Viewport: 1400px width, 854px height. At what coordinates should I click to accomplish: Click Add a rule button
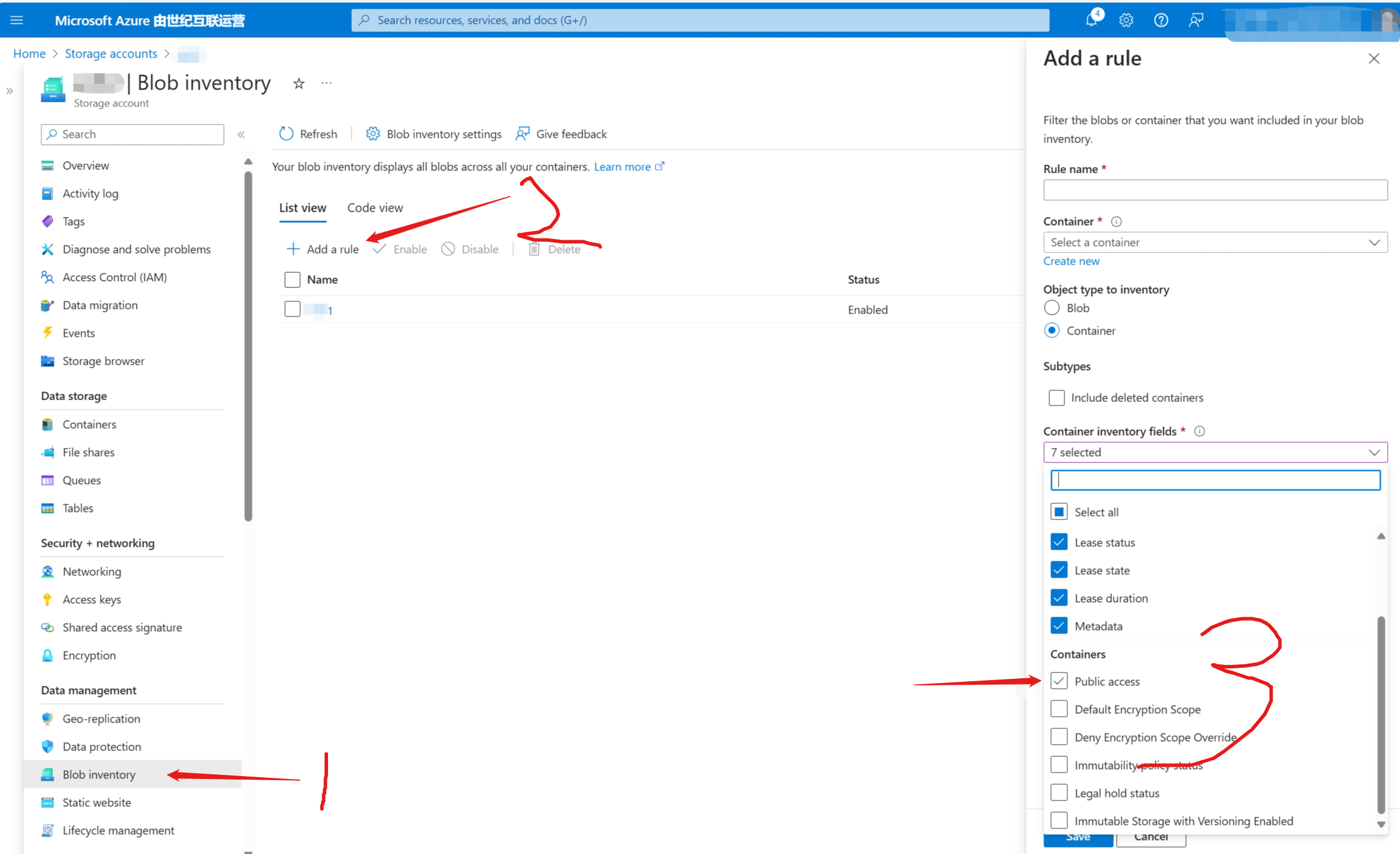pos(323,249)
